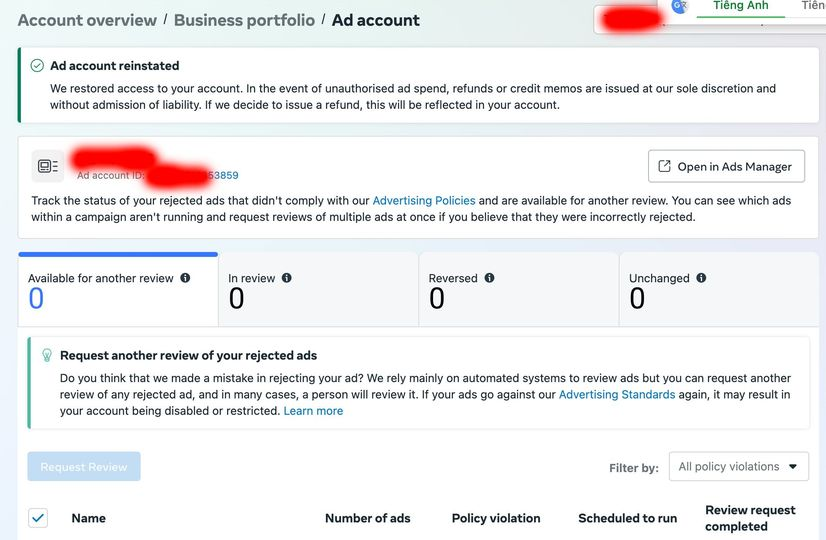Click the info icon beside Reversed
The width and height of the screenshot is (826, 540).
(489, 278)
